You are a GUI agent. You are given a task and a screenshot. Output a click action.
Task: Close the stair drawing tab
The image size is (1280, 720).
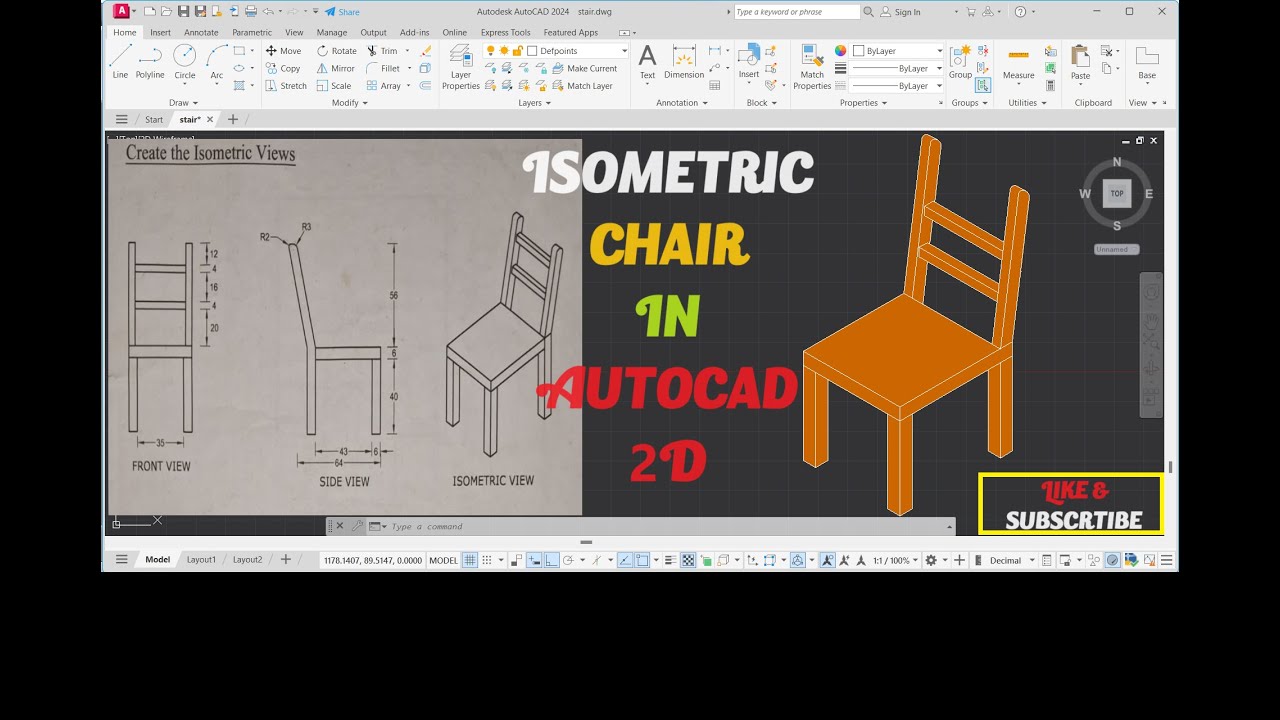[x=209, y=120]
